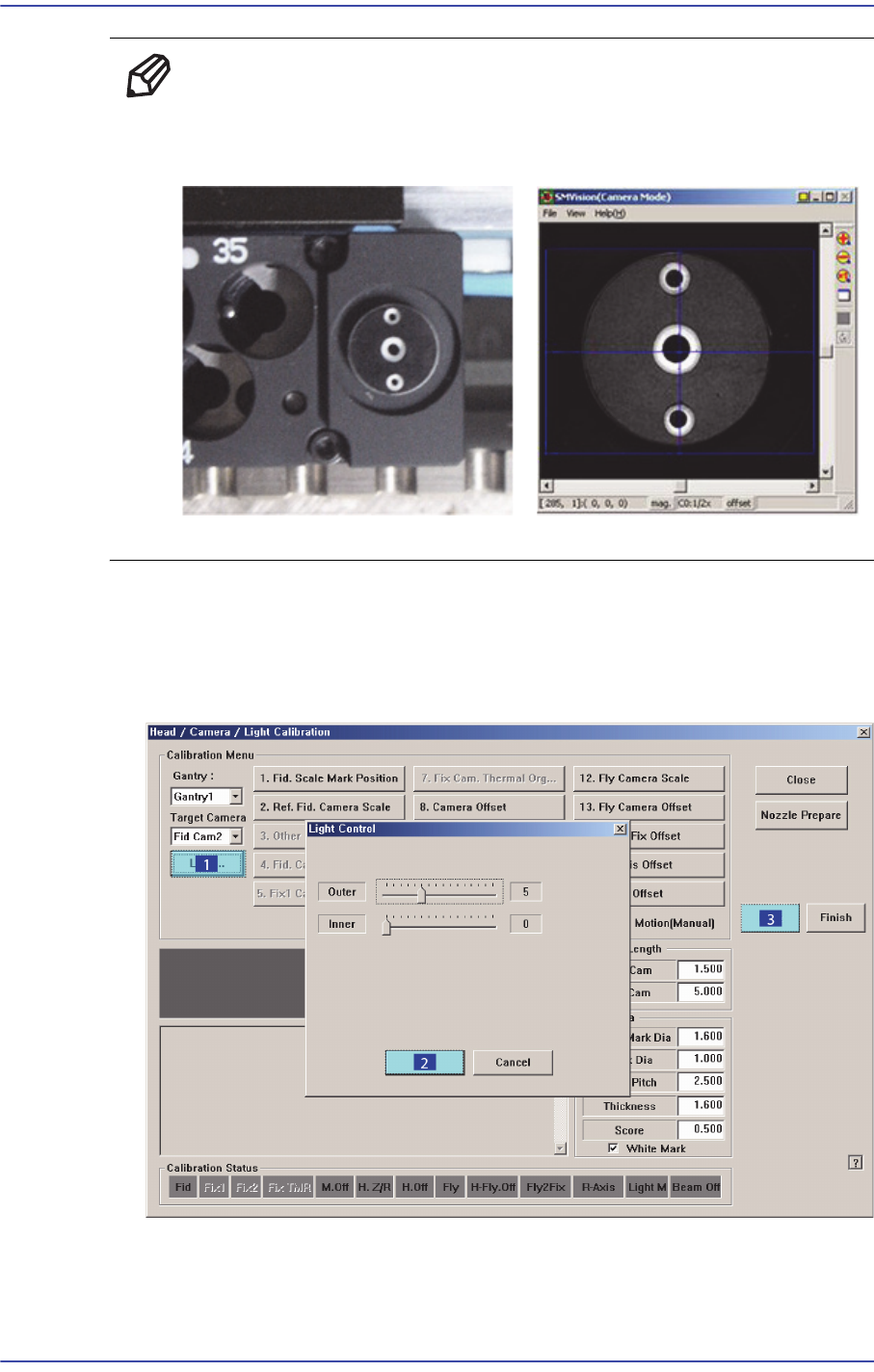Click the mag. label in SMVision status bar
874x1372 pixels.
coord(660,503)
